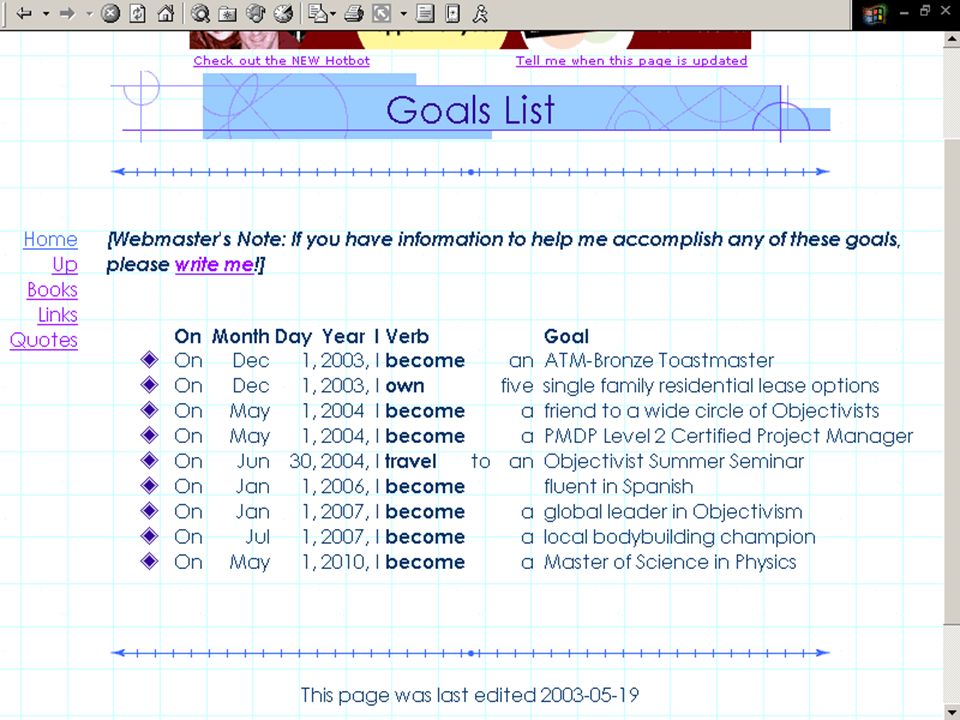Open the Books page link
Image resolution: width=960 pixels, height=720 pixels.
[52, 289]
